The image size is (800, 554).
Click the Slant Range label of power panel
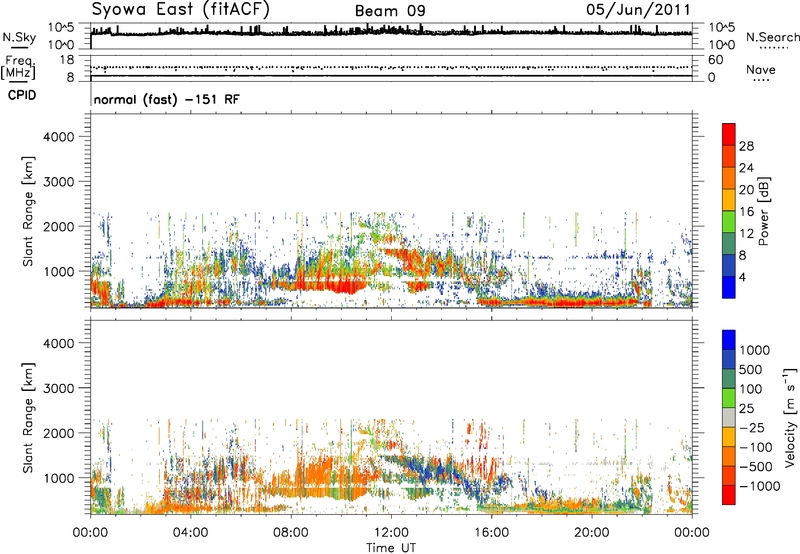click(x=28, y=211)
